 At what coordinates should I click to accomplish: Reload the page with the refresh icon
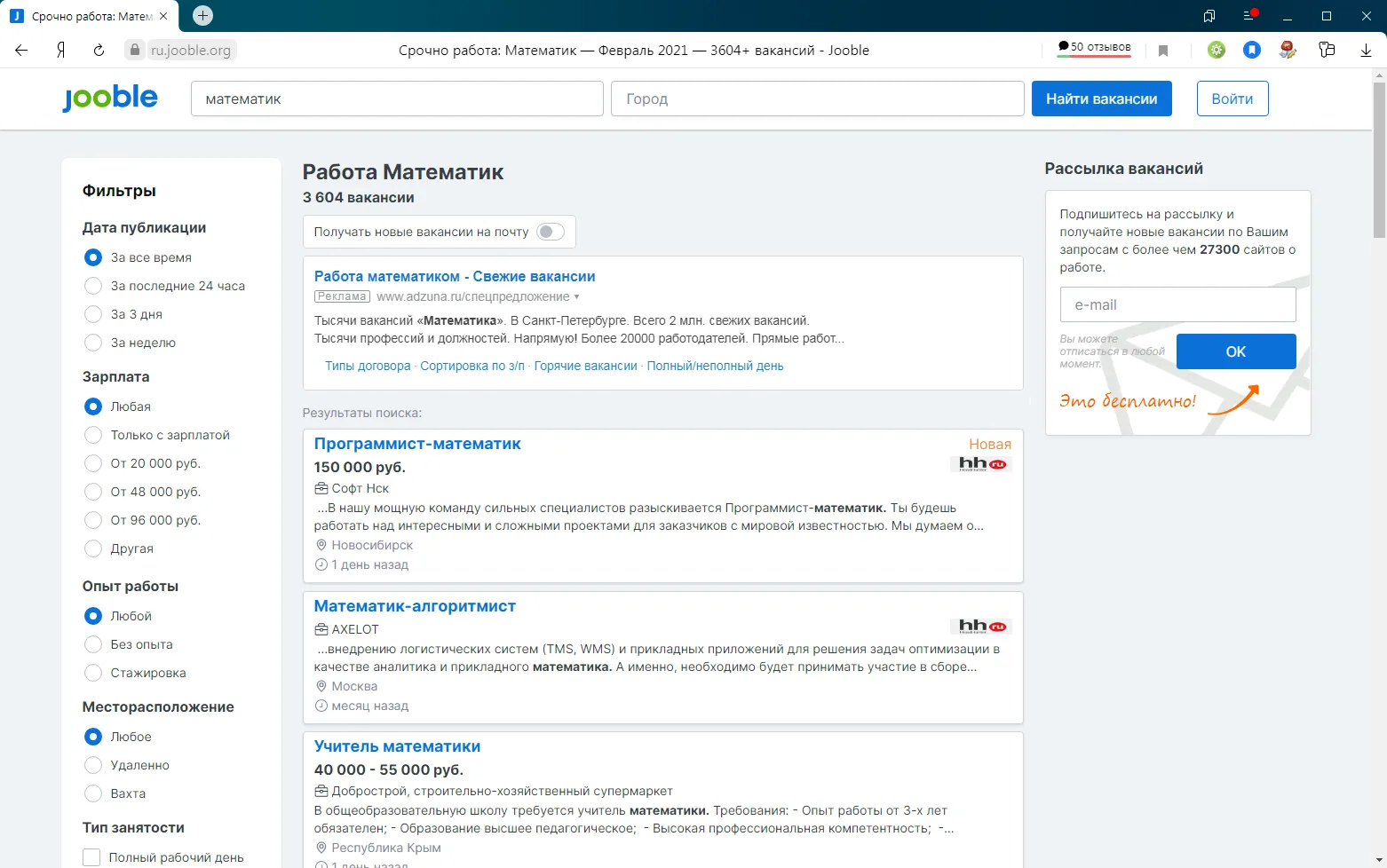pos(99,51)
